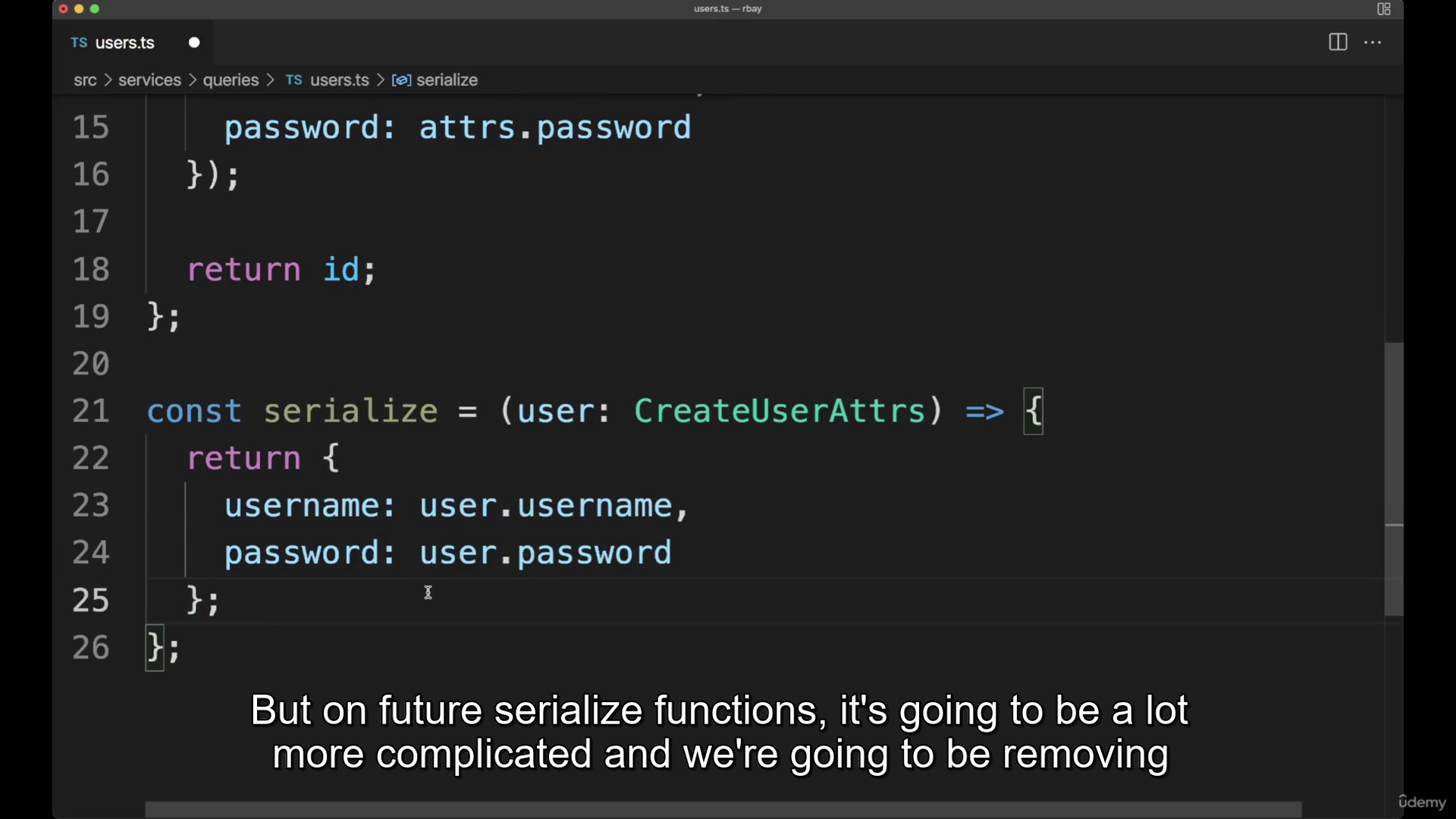Click the unsaved changes dot on users.ts tab
Image resolution: width=1456 pixels, height=819 pixels.
coord(194,42)
